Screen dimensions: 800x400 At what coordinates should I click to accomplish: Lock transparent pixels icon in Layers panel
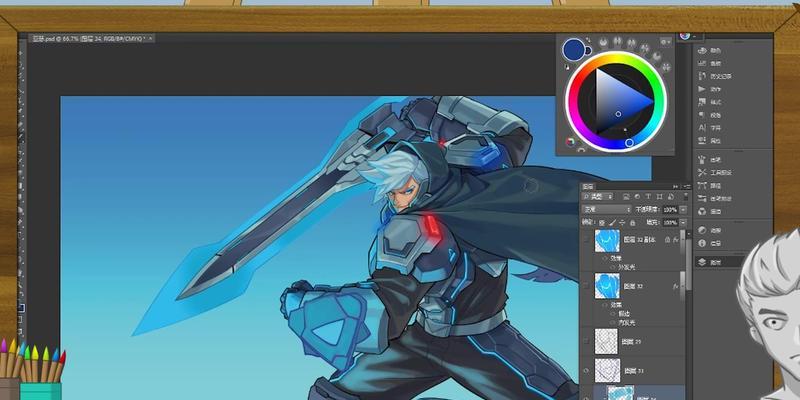(602, 222)
